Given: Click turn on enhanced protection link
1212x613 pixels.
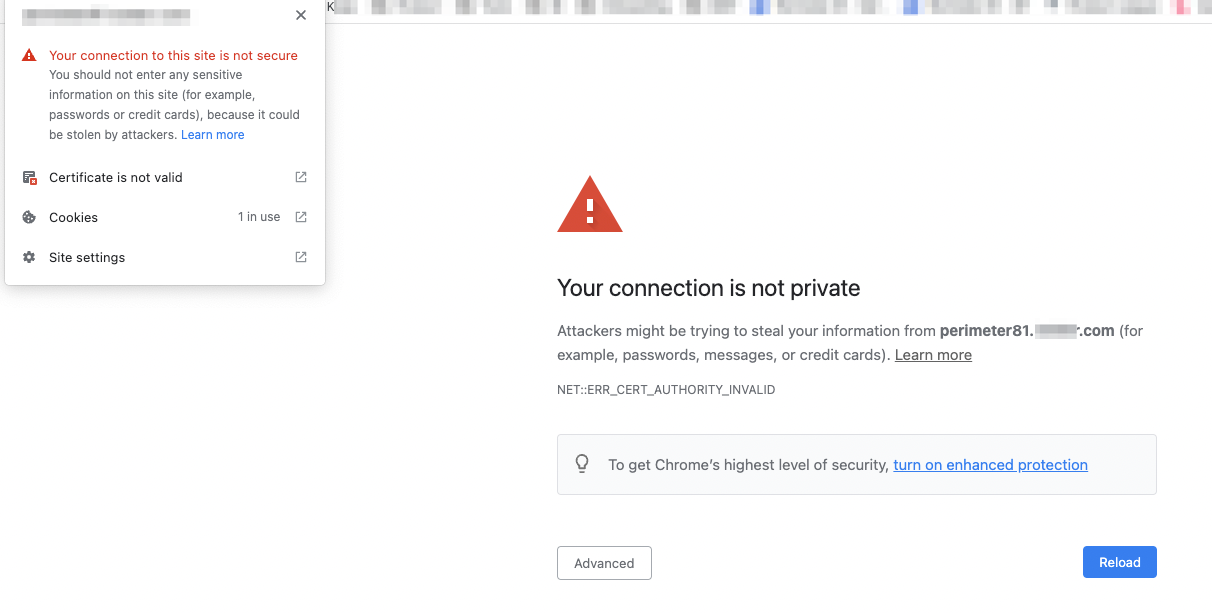Looking at the screenshot, I should [x=990, y=465].
